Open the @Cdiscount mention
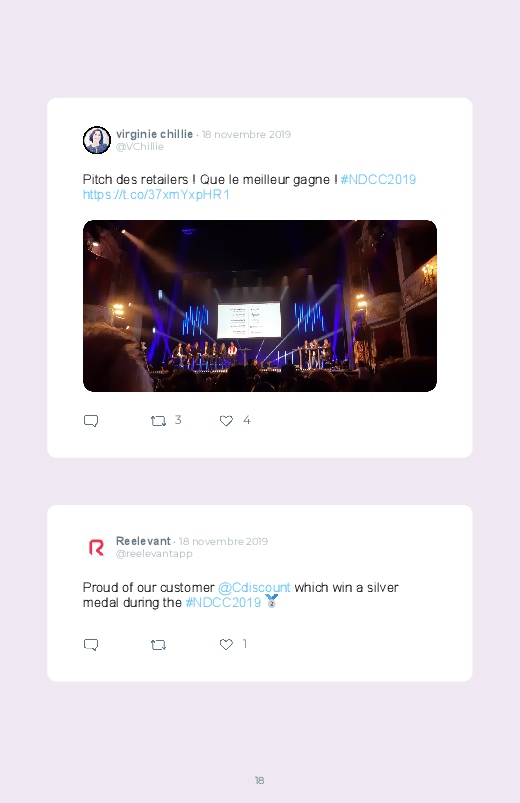The width and height of the screenshot is (520, 803). [254, 587]
